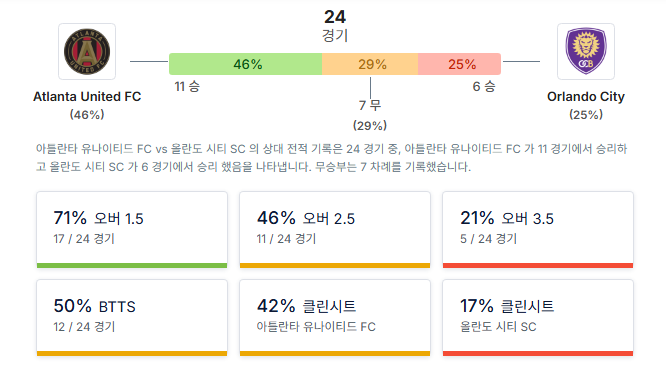Click the 7 무 draws label
666x368 pixels.
point(370,105)
